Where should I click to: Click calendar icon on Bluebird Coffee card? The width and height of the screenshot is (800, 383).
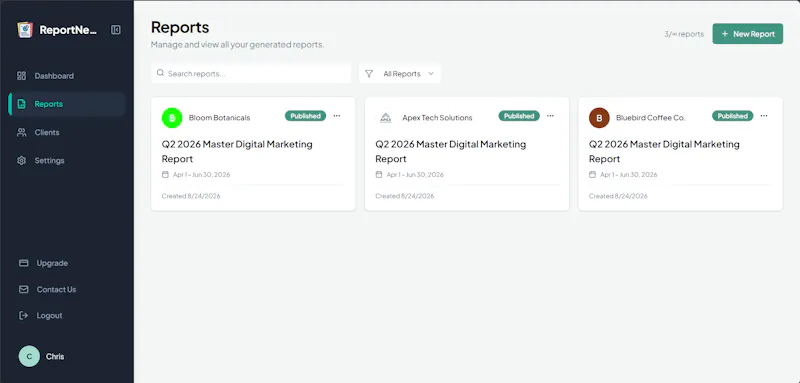pyautogui.click(x=592, y=174)
